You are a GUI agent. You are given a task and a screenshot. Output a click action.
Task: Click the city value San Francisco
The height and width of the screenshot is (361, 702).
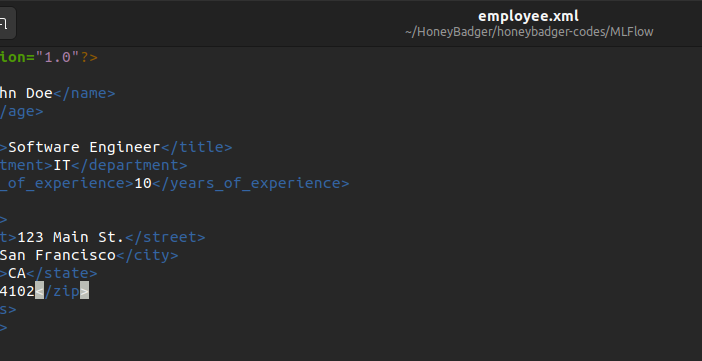(58, 255)
